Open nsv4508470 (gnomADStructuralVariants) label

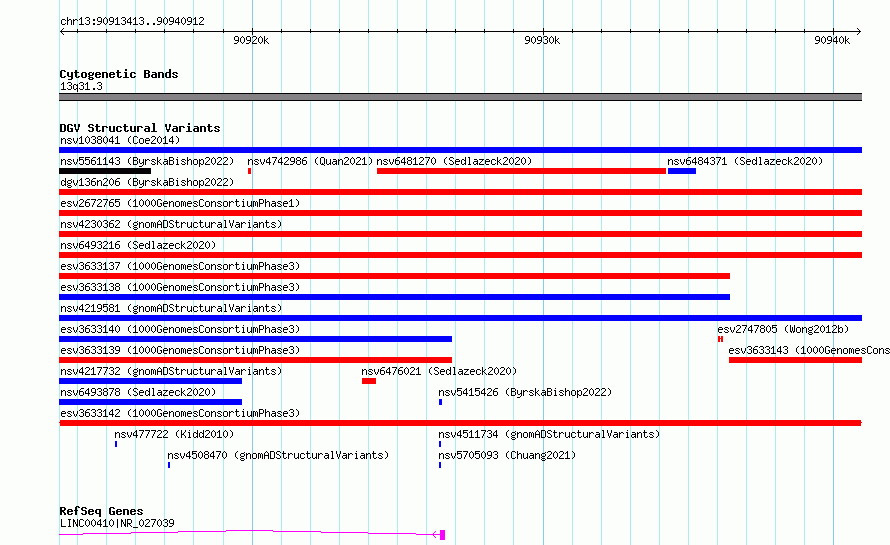[x=278, y=455]
